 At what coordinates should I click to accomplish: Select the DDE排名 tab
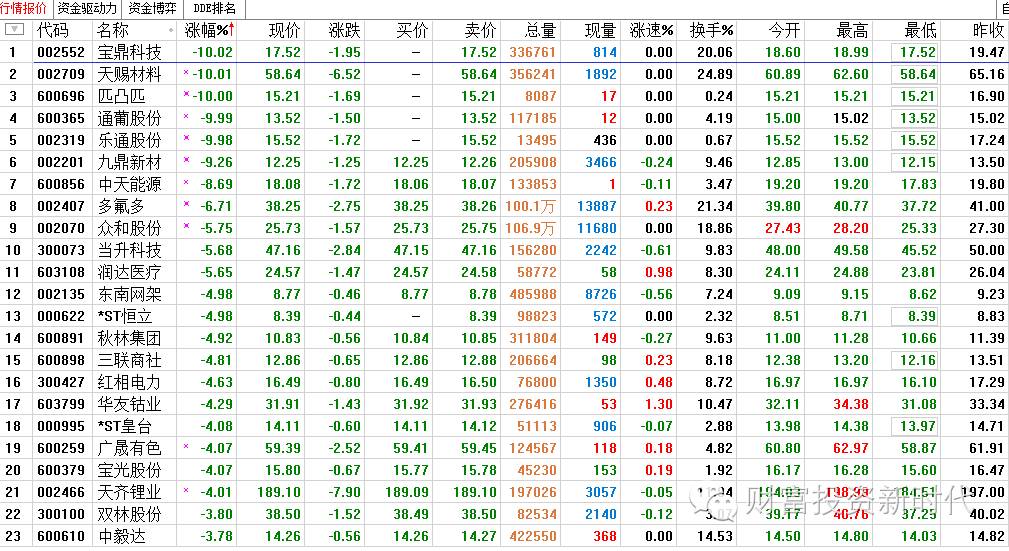click(x=215, y=8)
